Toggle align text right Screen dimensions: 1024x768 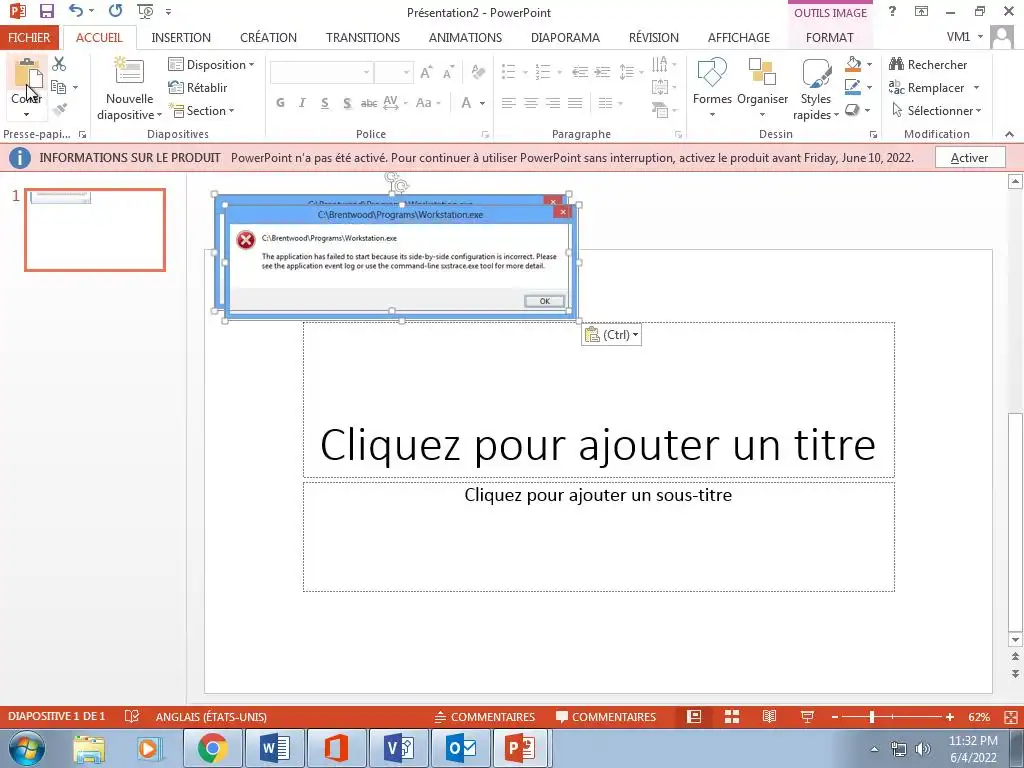point(553,103)
